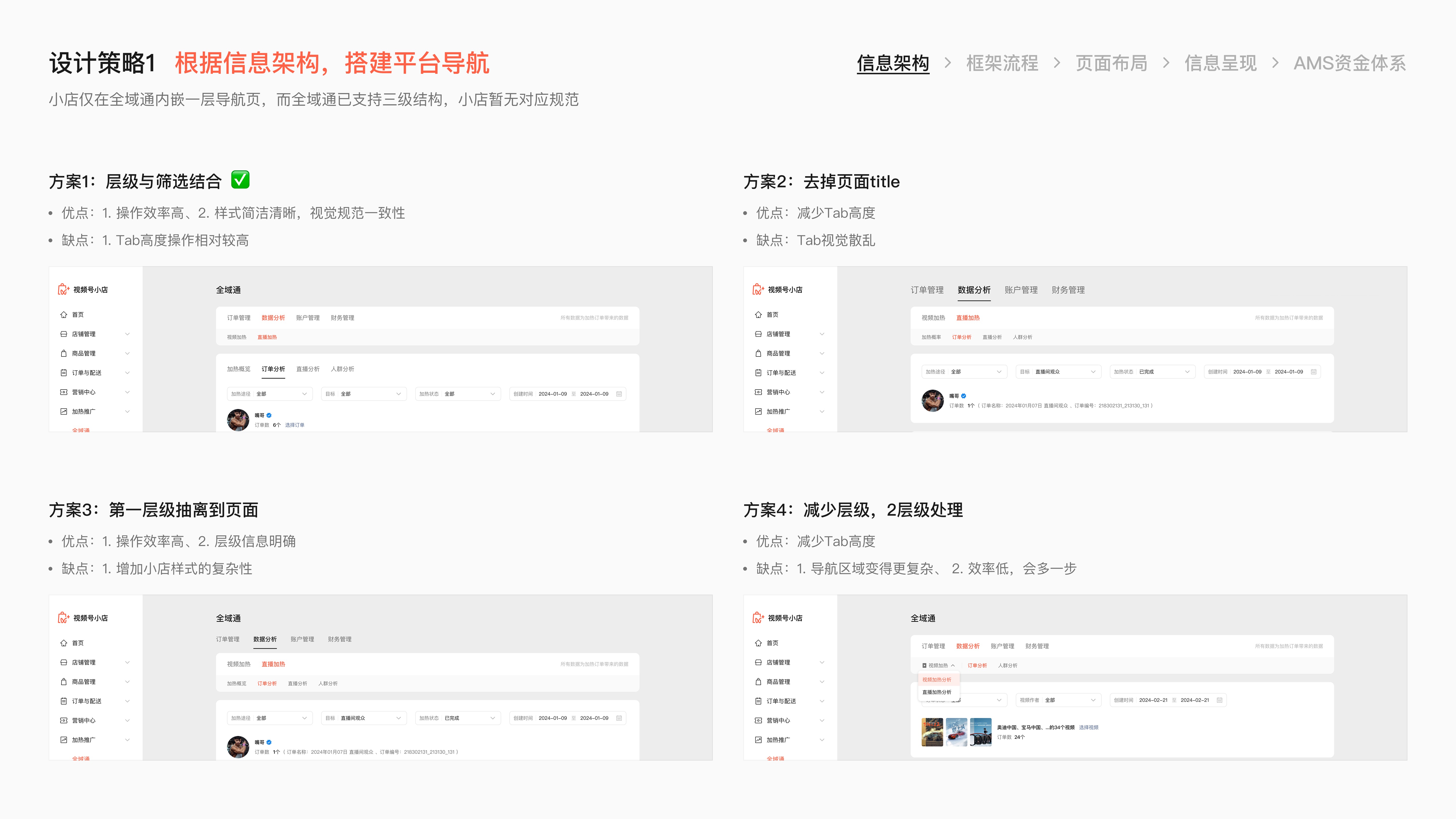Click the 选择订单 link in 方案1
The height and width of the screenshot is (819, 1456).
[294, 425]
